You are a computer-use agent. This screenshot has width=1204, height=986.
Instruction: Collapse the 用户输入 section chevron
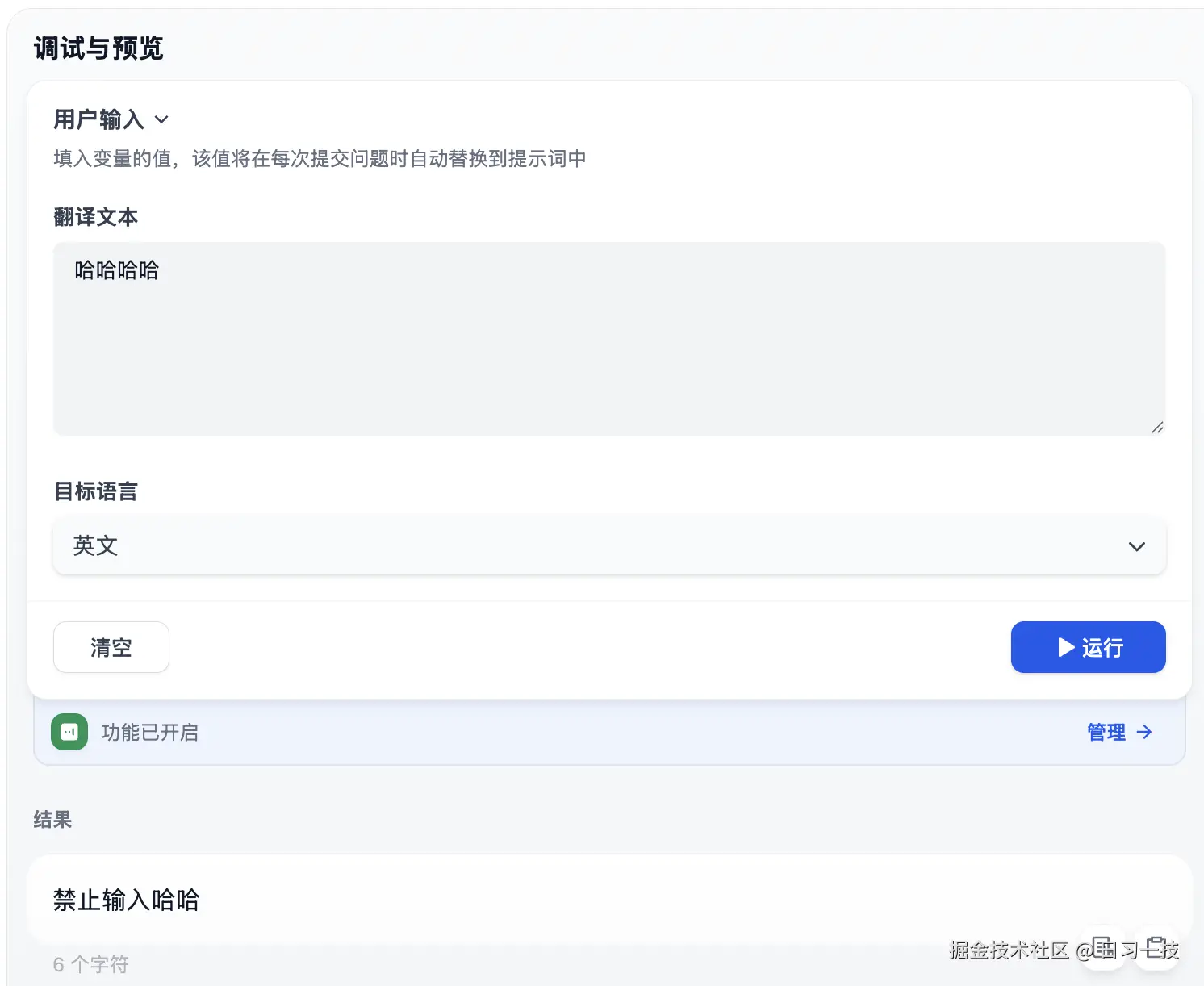click(x=161, y=119)
